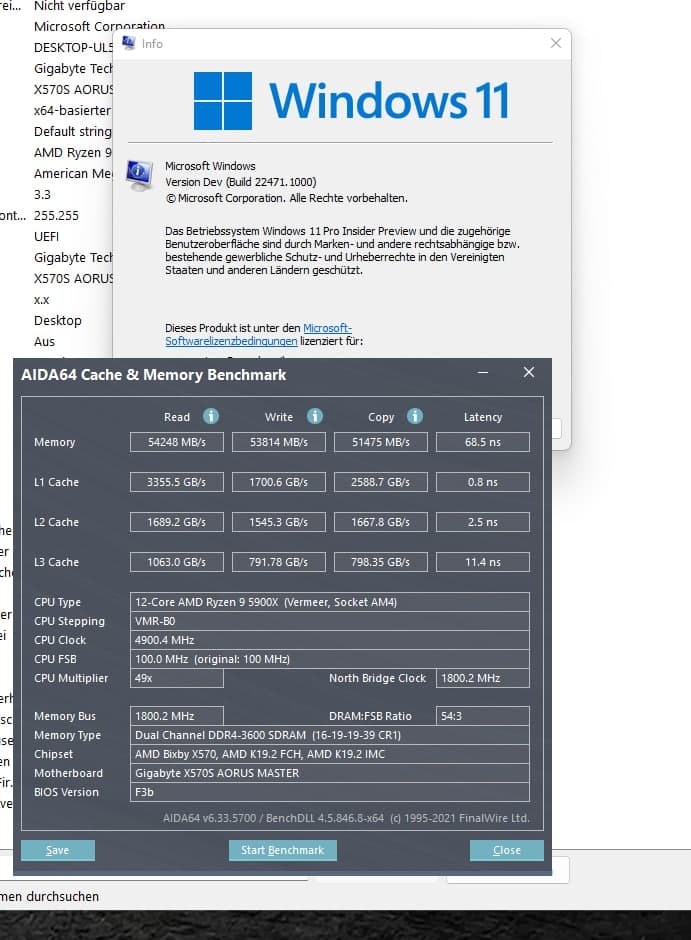Click Desktop row in system info

pyautogui.click(x=58, y=320)
